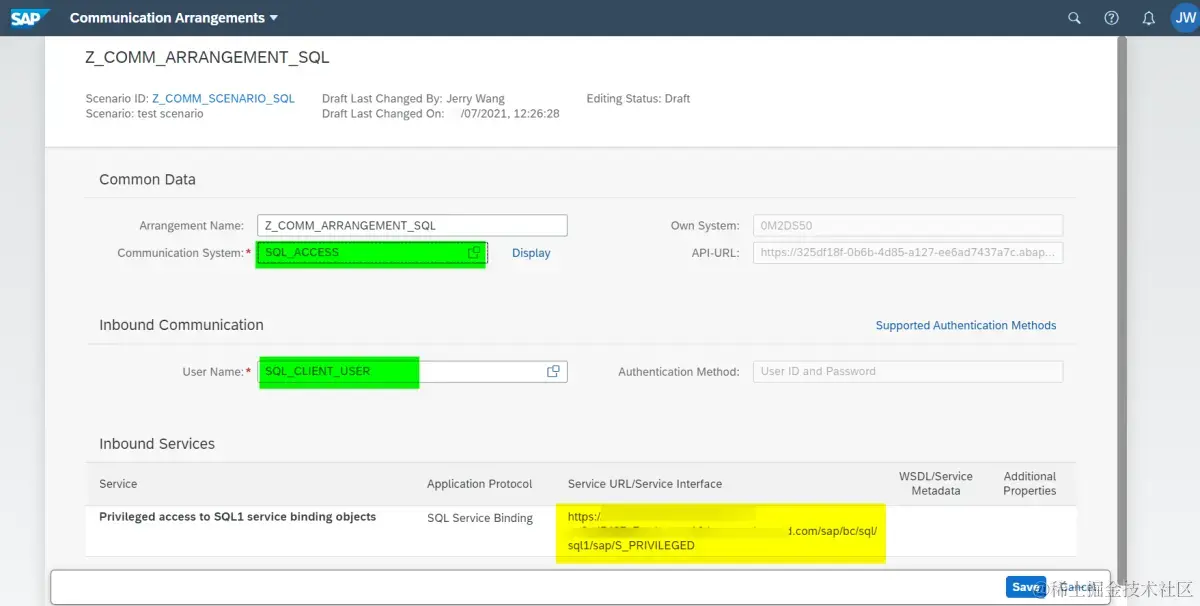This screenshot has width=1200, height=606.
Task: Open value help for User Name field
Action: pyautogui.click(x=553, y=371)
